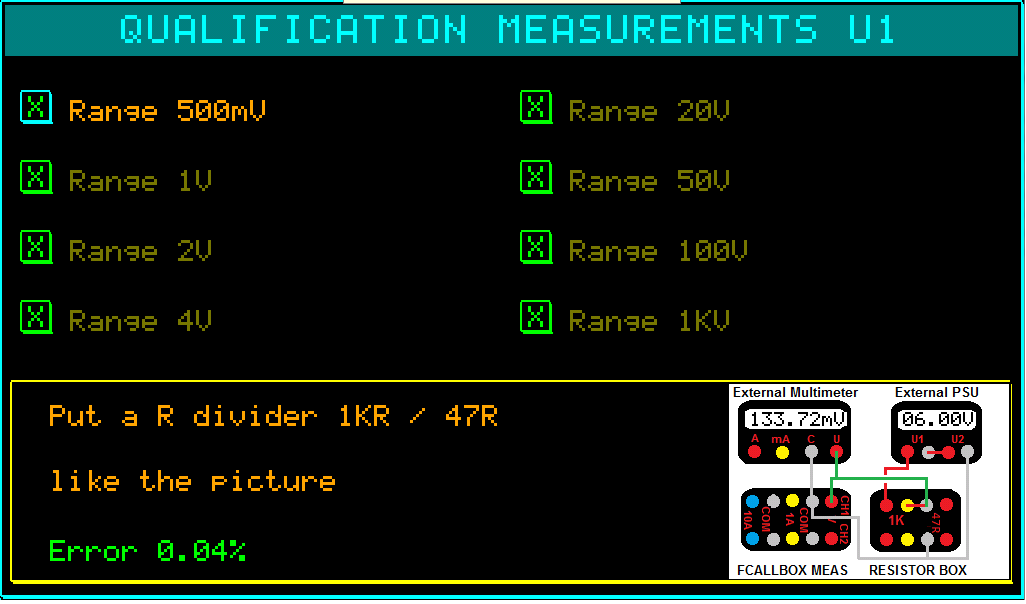
Task: Click the "FCALLBOX MEAS" label
Action: click(792, 571)
